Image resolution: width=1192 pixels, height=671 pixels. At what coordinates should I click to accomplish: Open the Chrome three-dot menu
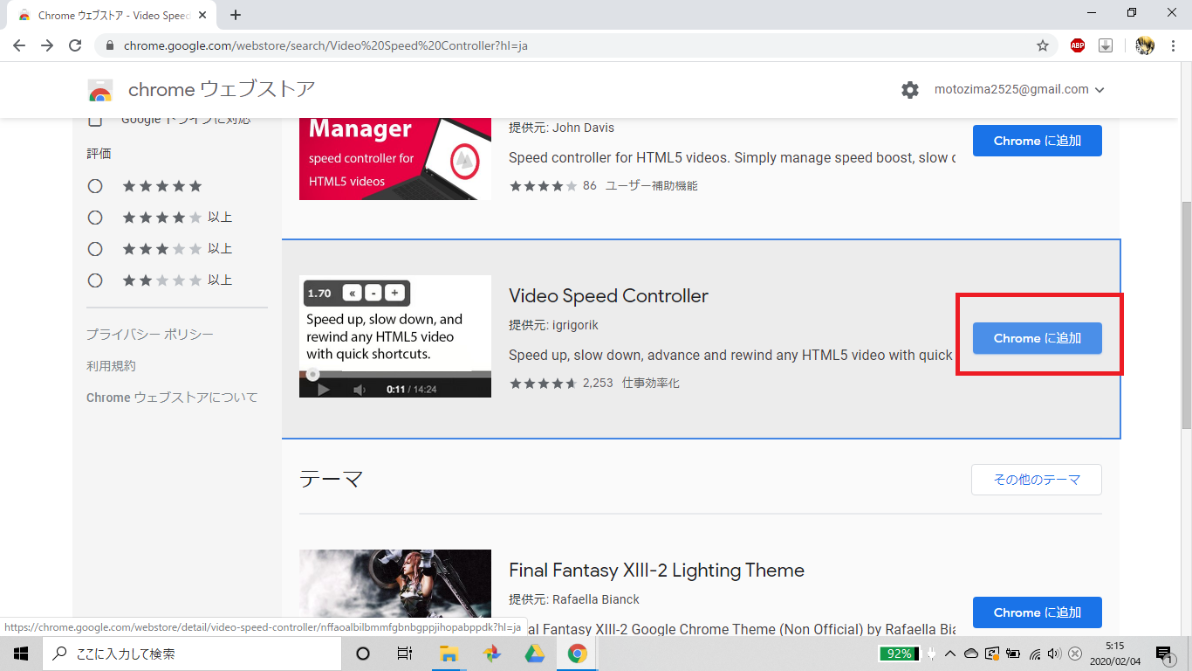coord(1173,46)
